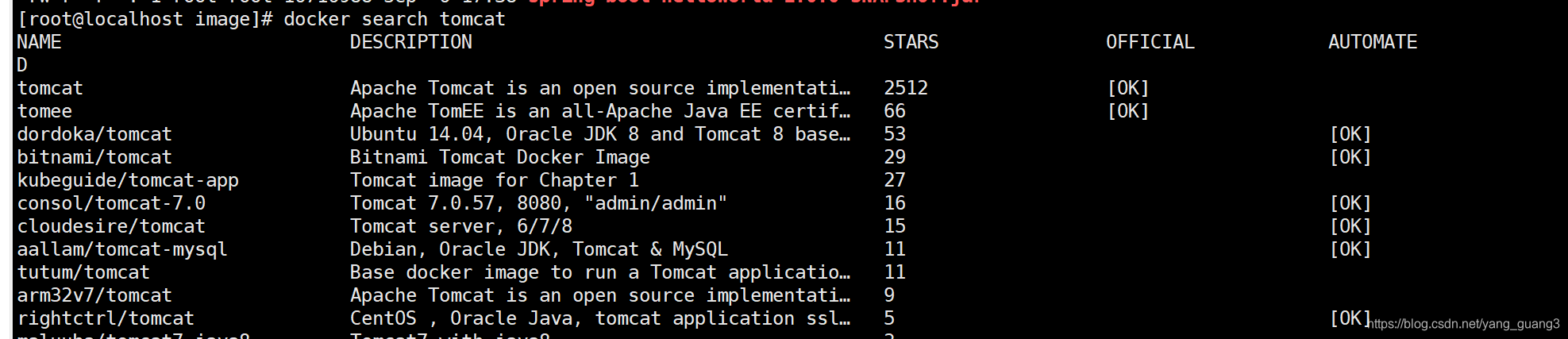Click the AUTOMATE column header
The width and height of the screenshot is (1568, 339).
tap(1372, 42)
